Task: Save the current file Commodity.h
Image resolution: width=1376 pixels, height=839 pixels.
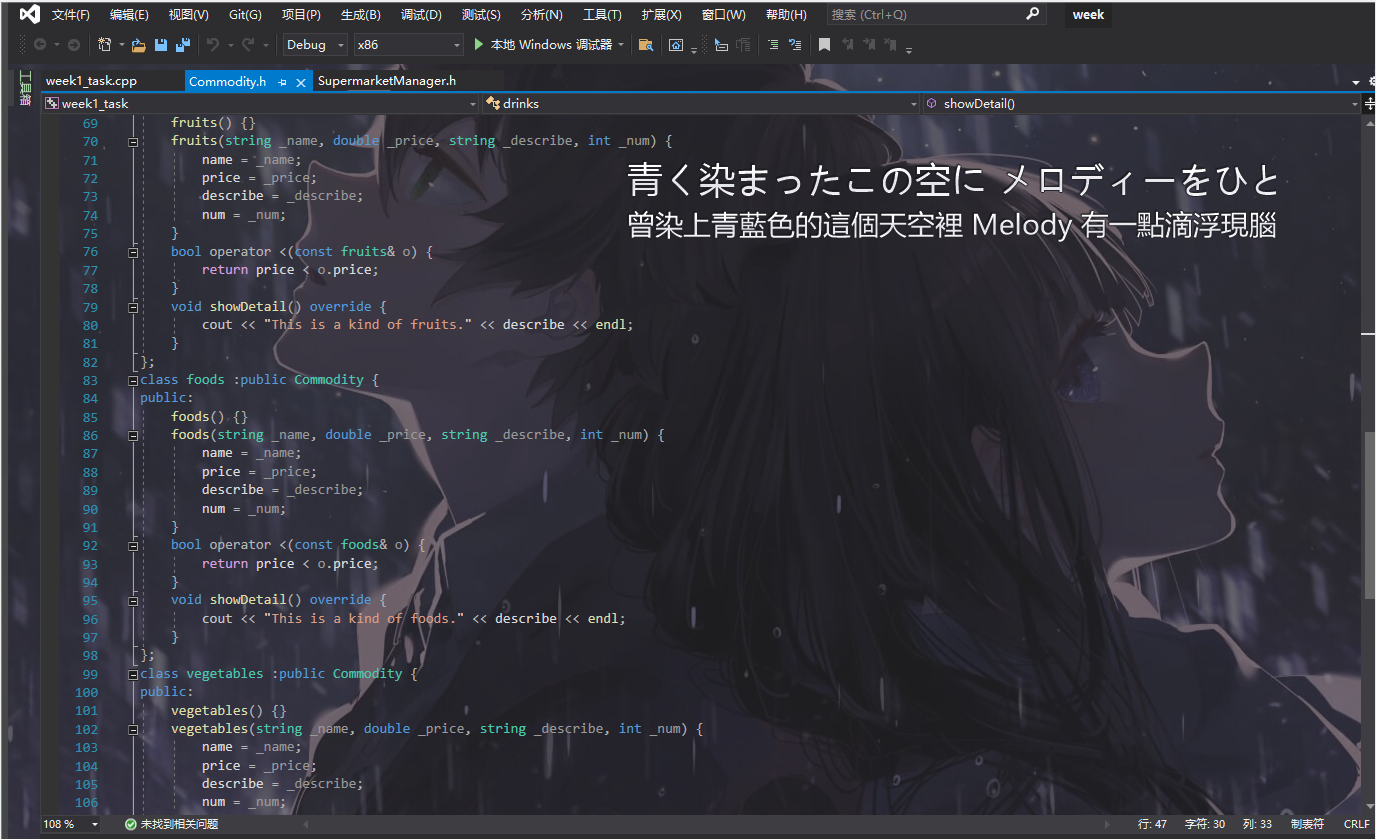Action: [x=161, y=45]
